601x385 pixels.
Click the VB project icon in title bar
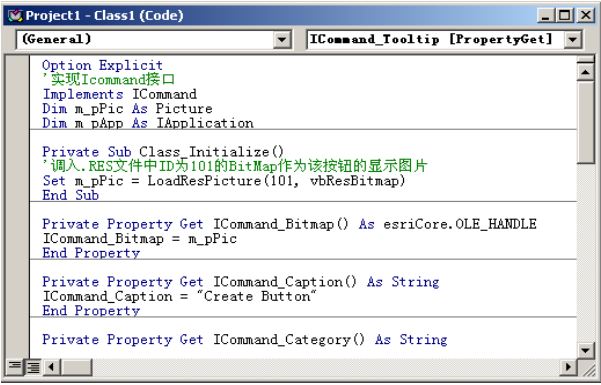(x=15, y=15)
